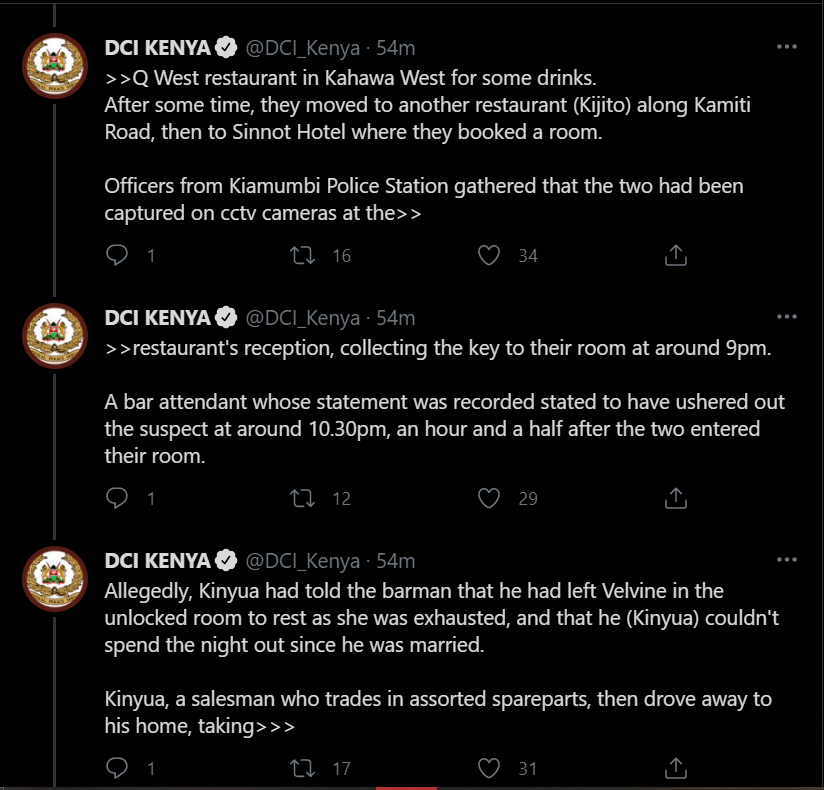This screenshot has width=824, height=790.
Task: Open the share icon on the last tweet
Action: click(675, 767)
